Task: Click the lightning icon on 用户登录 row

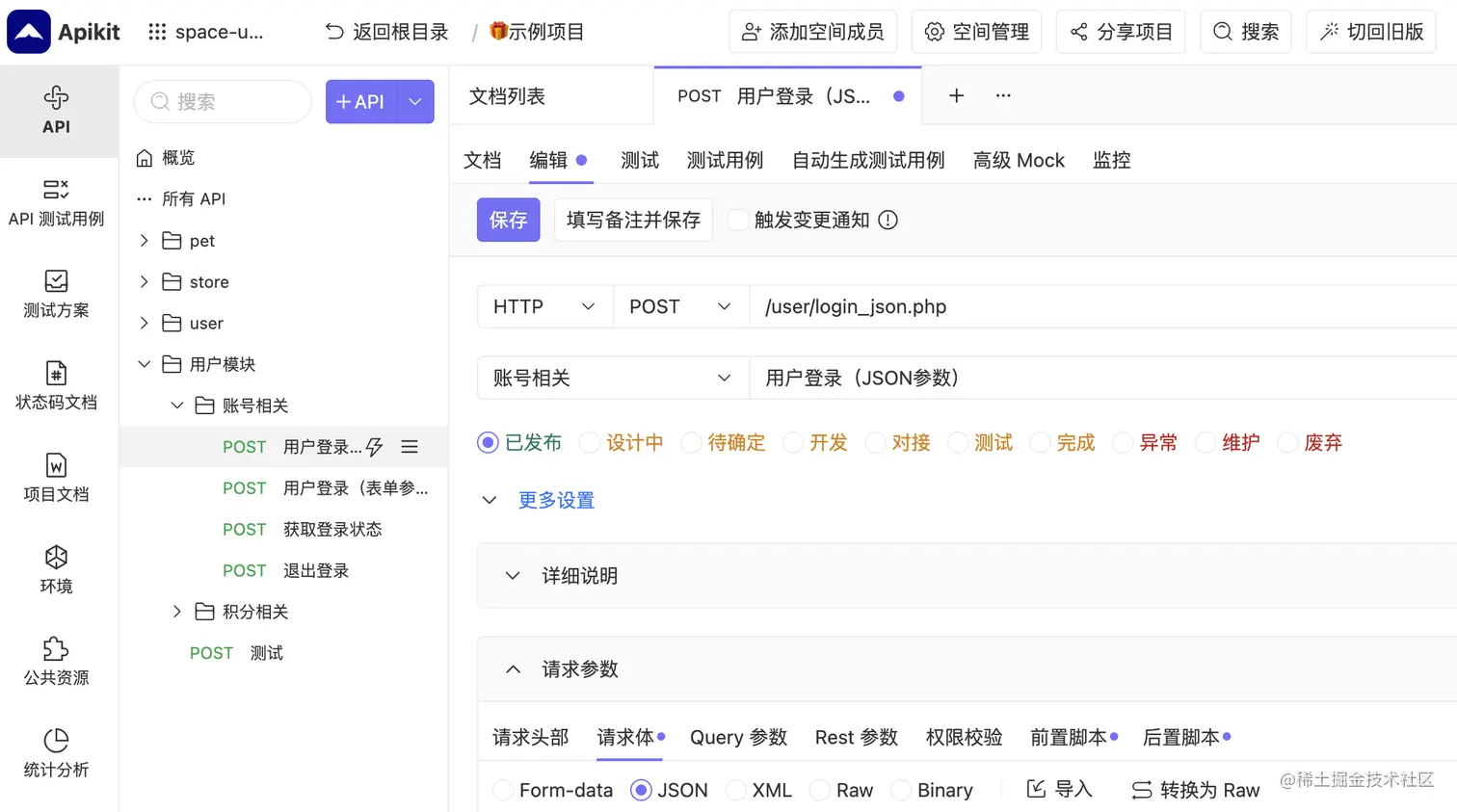Action: coord(374,447)
